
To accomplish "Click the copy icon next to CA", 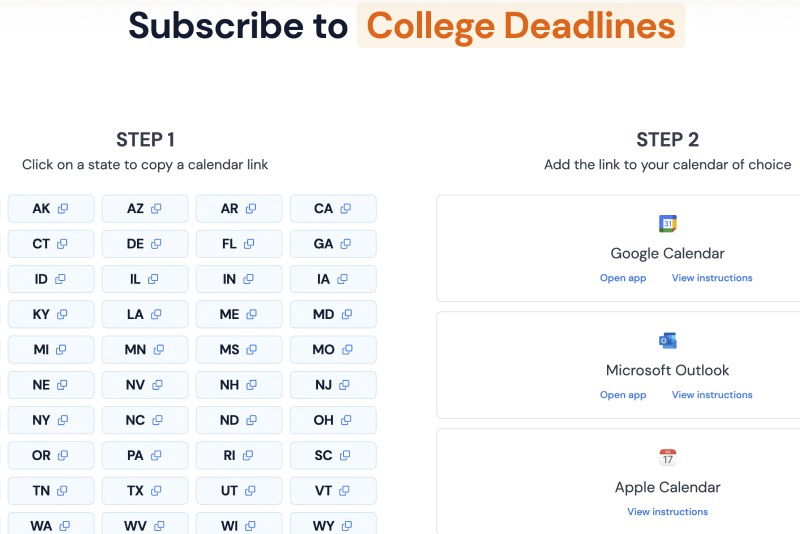I will coord(346,209).
